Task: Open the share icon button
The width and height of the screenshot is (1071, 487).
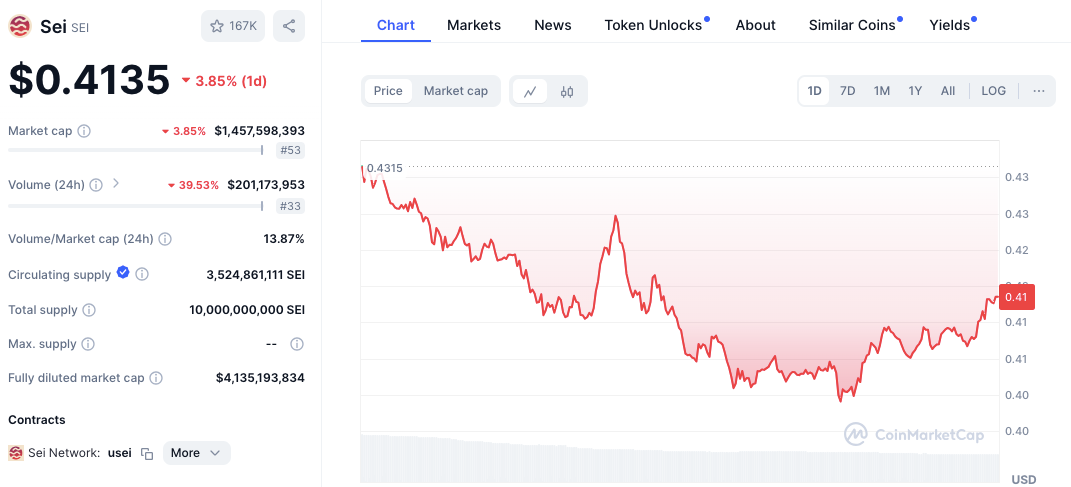Action: click(x=289, y=26)
